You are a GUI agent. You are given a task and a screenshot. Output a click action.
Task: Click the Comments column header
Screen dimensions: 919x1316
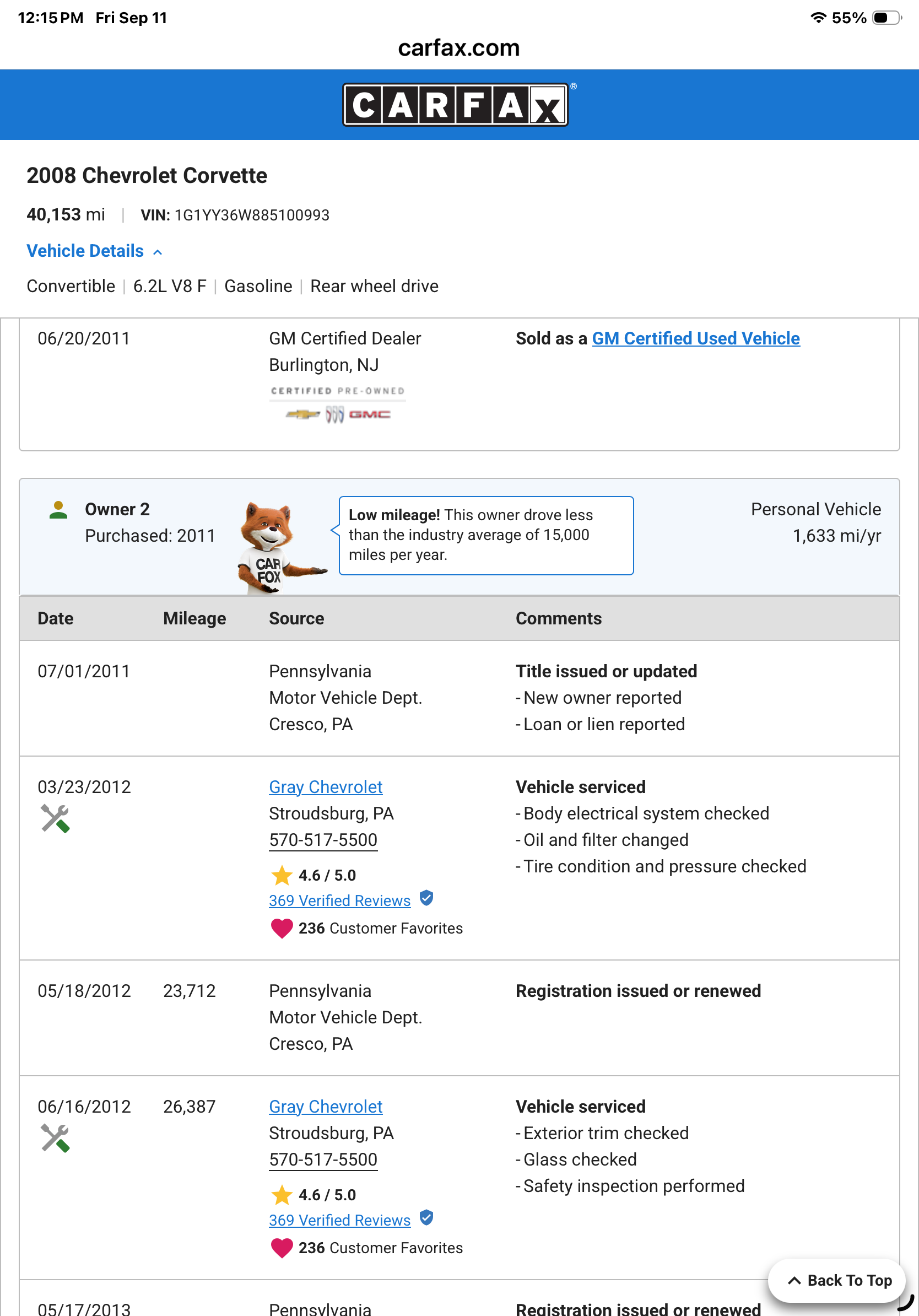tap(559, 618)
